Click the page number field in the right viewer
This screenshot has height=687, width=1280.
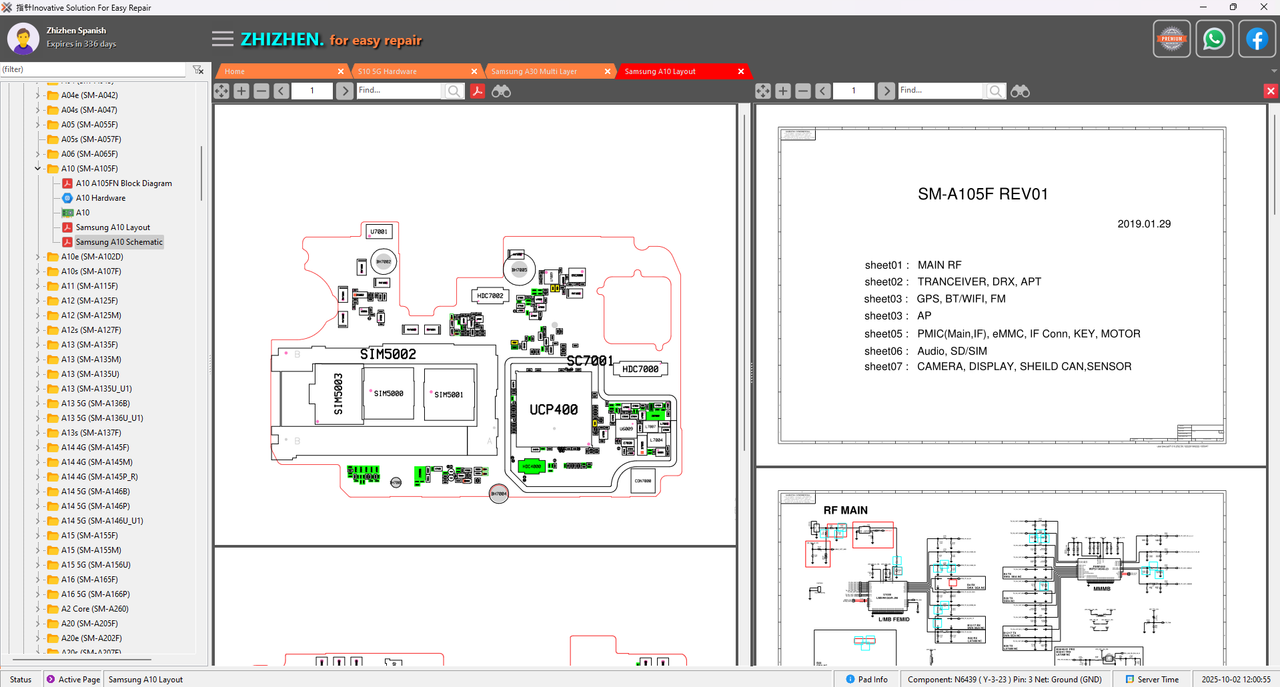(854, 91)
